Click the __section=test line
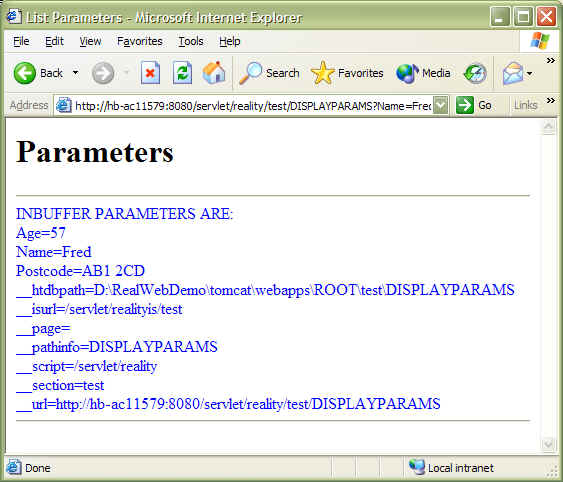This screenshot has width=563, height=482. click(60, 385)
